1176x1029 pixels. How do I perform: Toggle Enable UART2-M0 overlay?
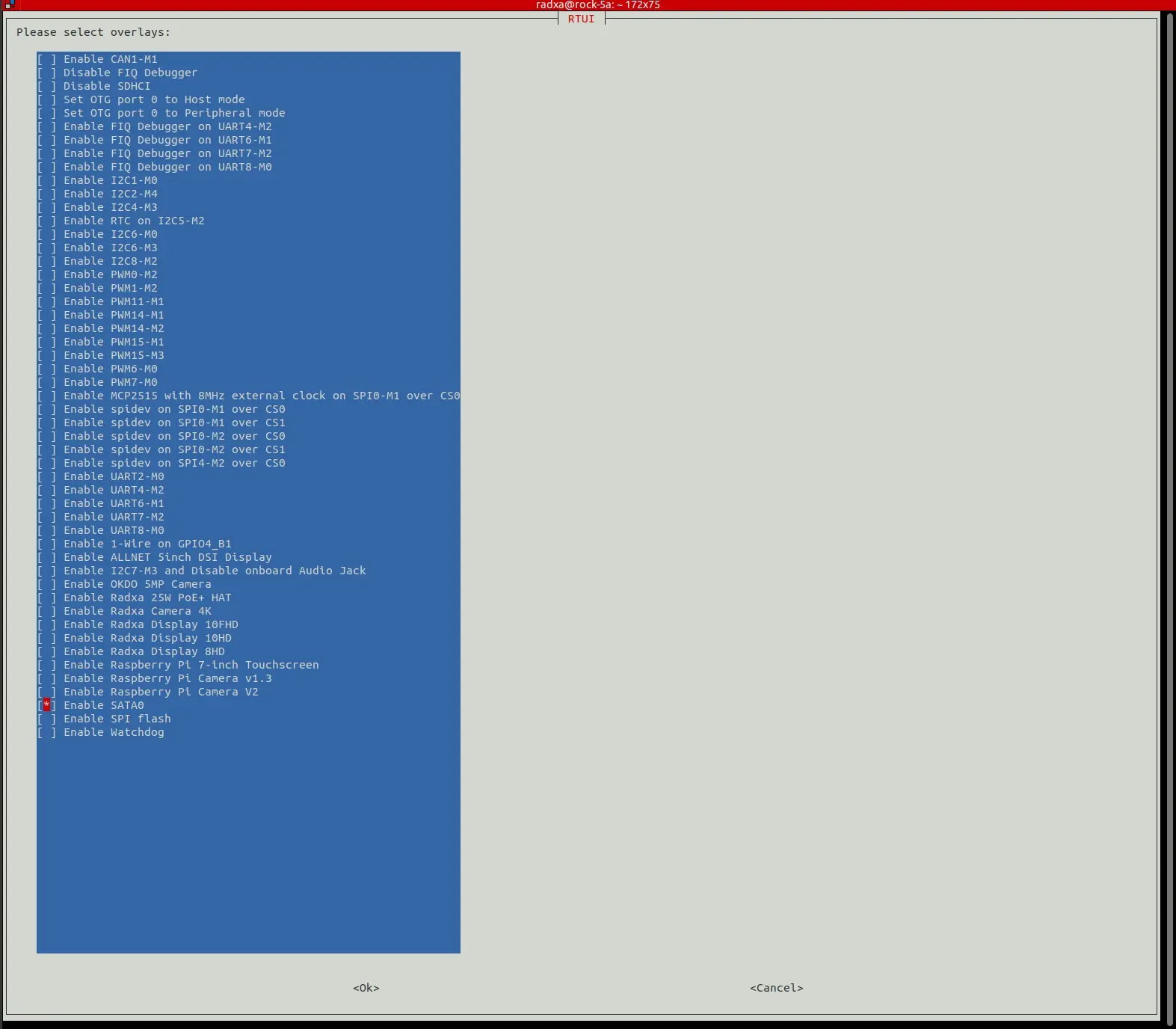click(46, 476)
